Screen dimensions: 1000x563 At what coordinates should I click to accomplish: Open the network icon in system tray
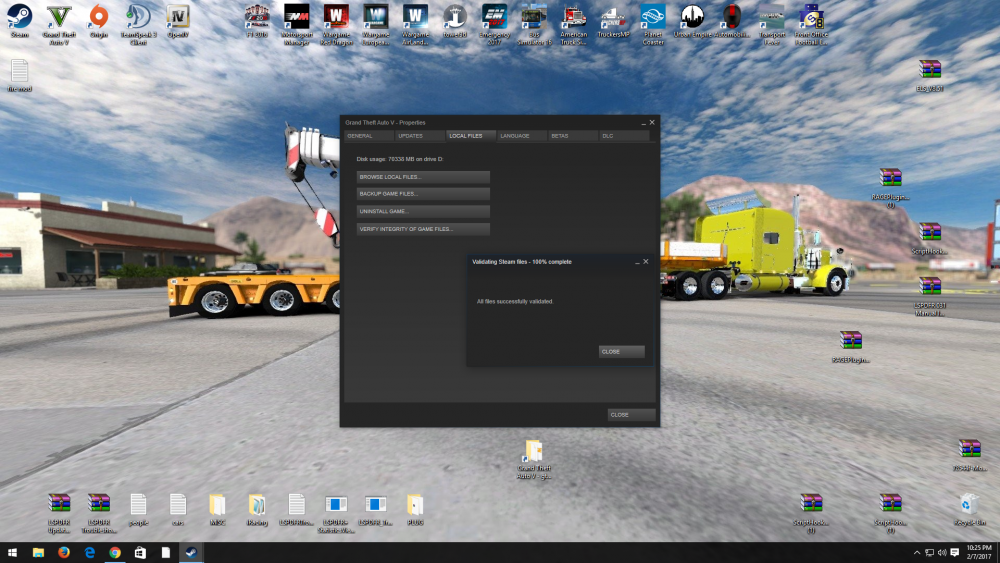(930, 553)
